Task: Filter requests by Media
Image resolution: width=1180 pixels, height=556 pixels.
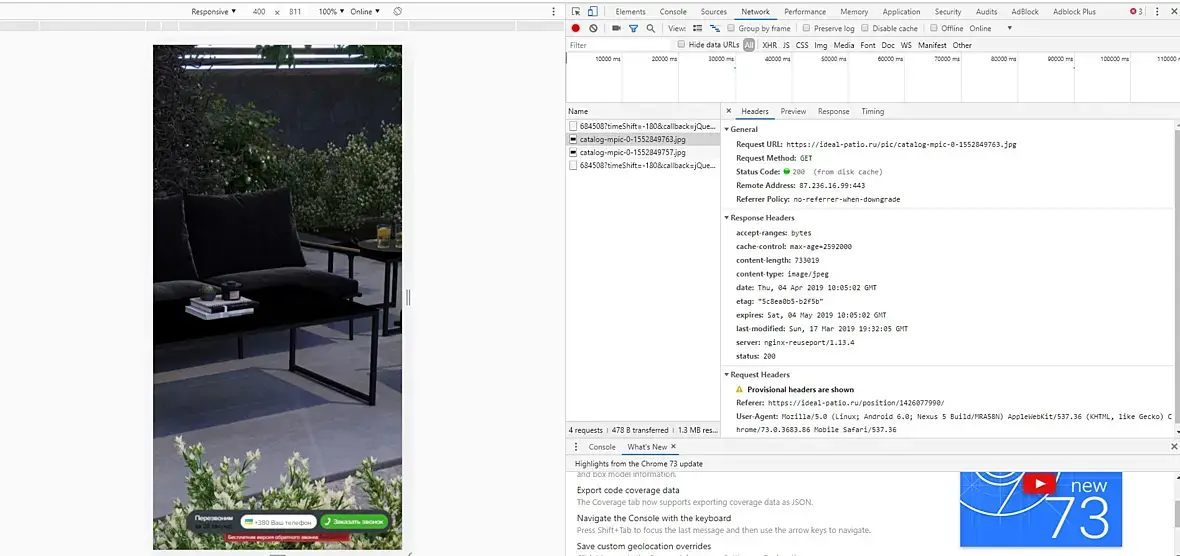Action: point(844,45)
